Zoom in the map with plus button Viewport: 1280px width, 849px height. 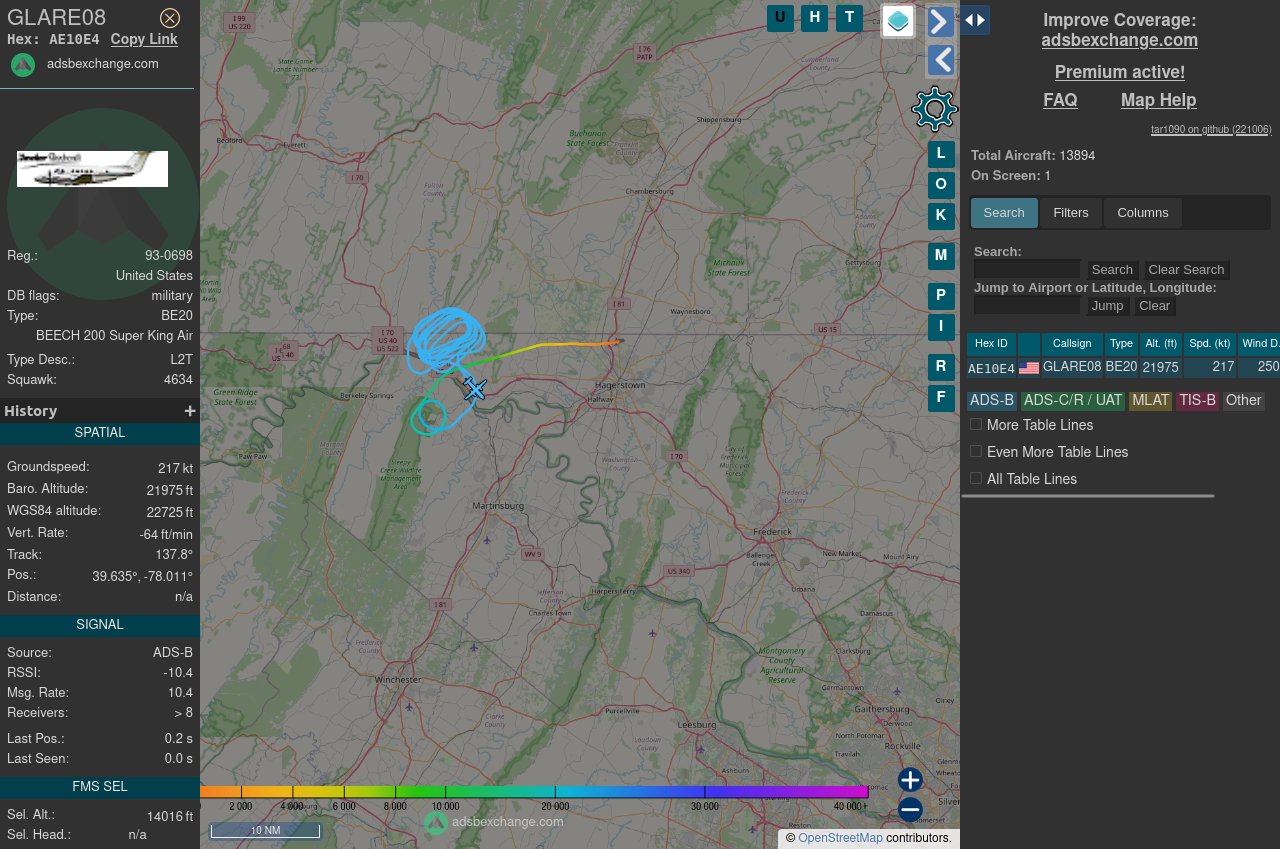tap(910, 780)
